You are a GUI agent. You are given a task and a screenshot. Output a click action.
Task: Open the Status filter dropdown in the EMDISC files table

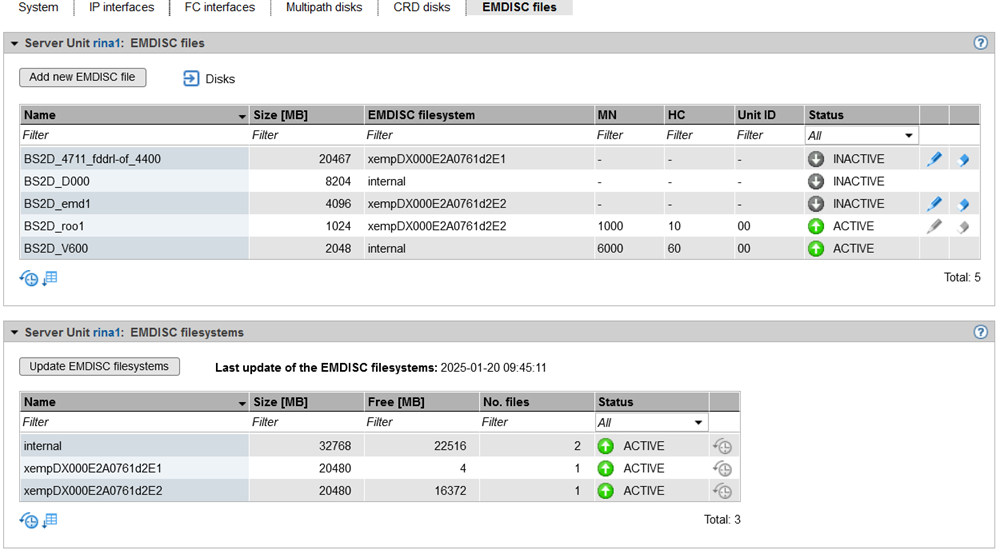[x=861, y=135]
